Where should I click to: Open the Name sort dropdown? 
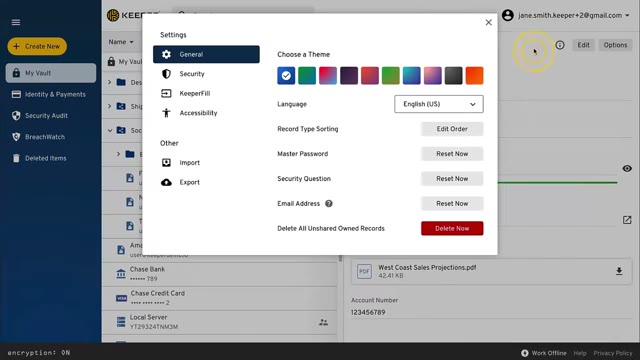click(x=121, y=42)
